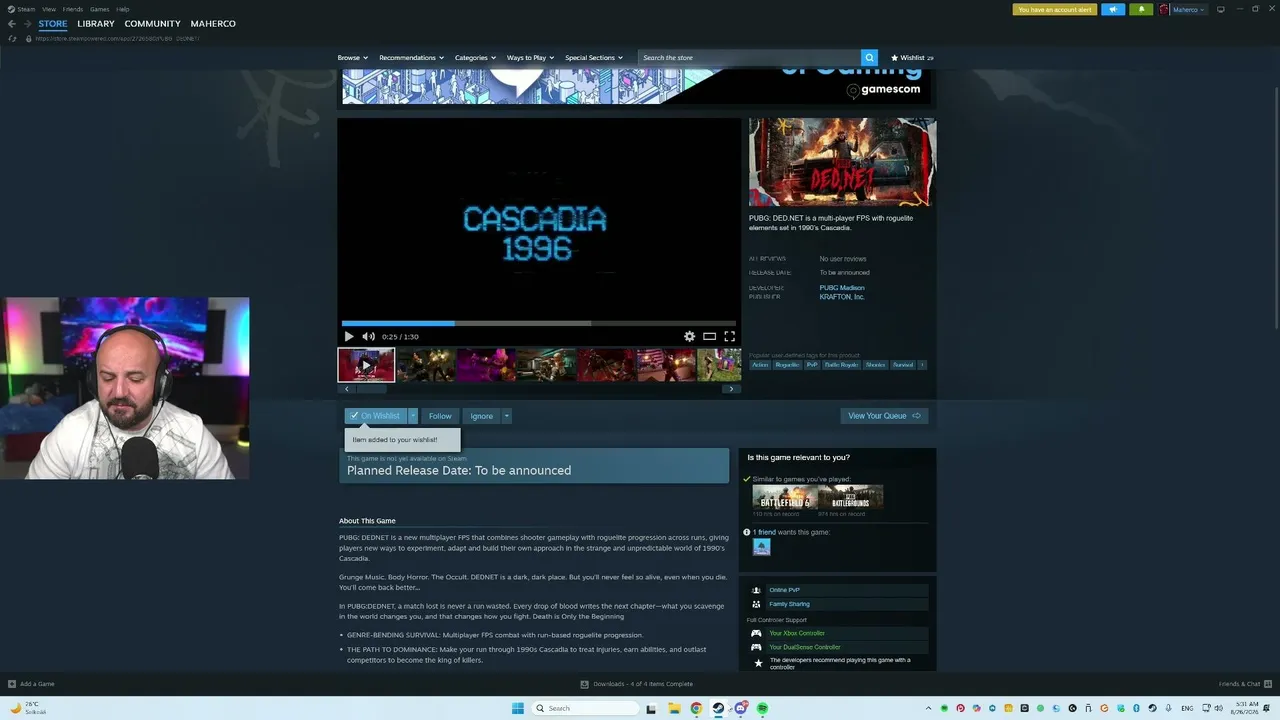Toggle theater mode on the video
This screenshot has height=720, width=1280.
[x=709, y=337]
